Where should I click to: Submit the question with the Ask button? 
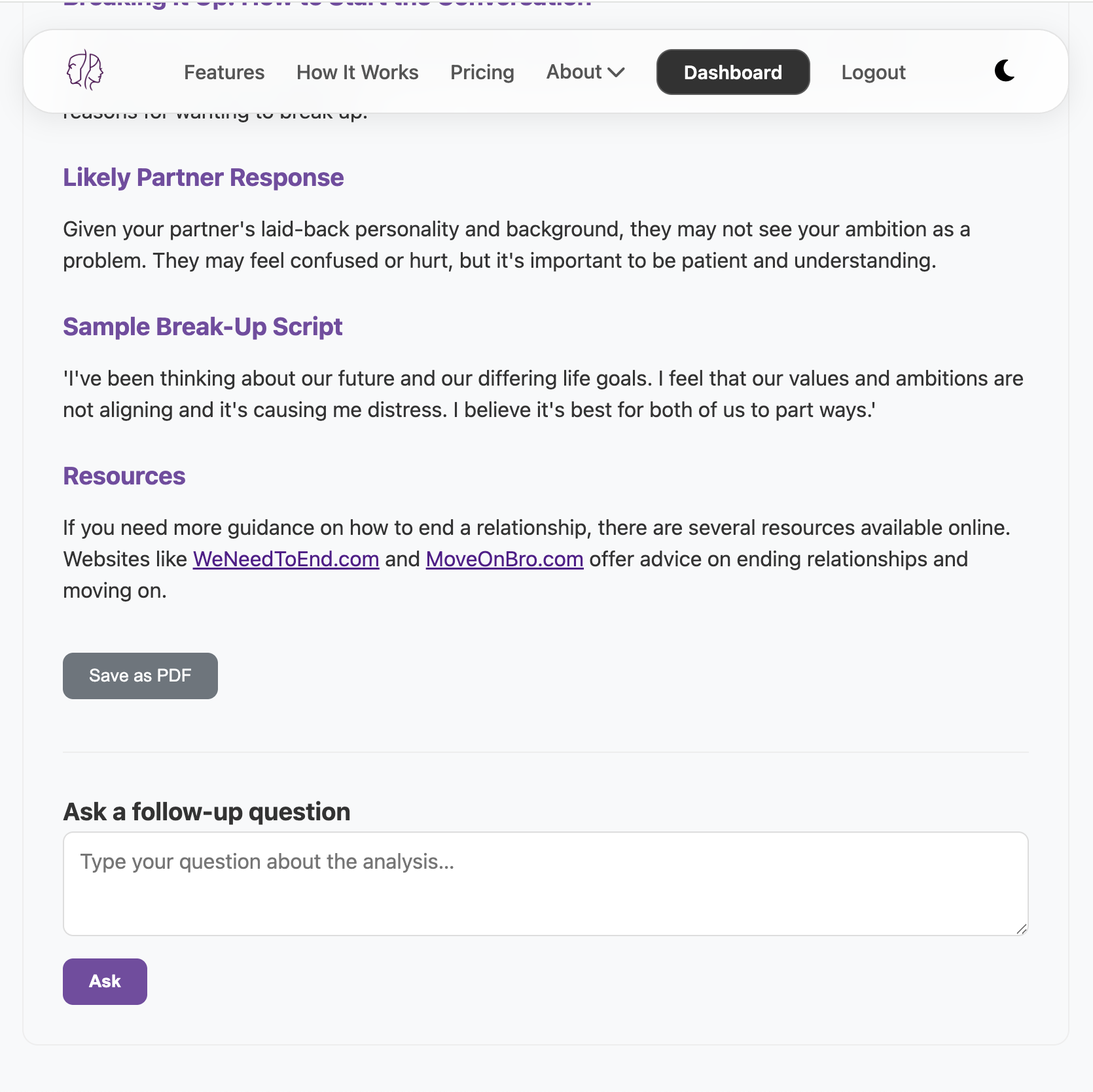point(105,981)
